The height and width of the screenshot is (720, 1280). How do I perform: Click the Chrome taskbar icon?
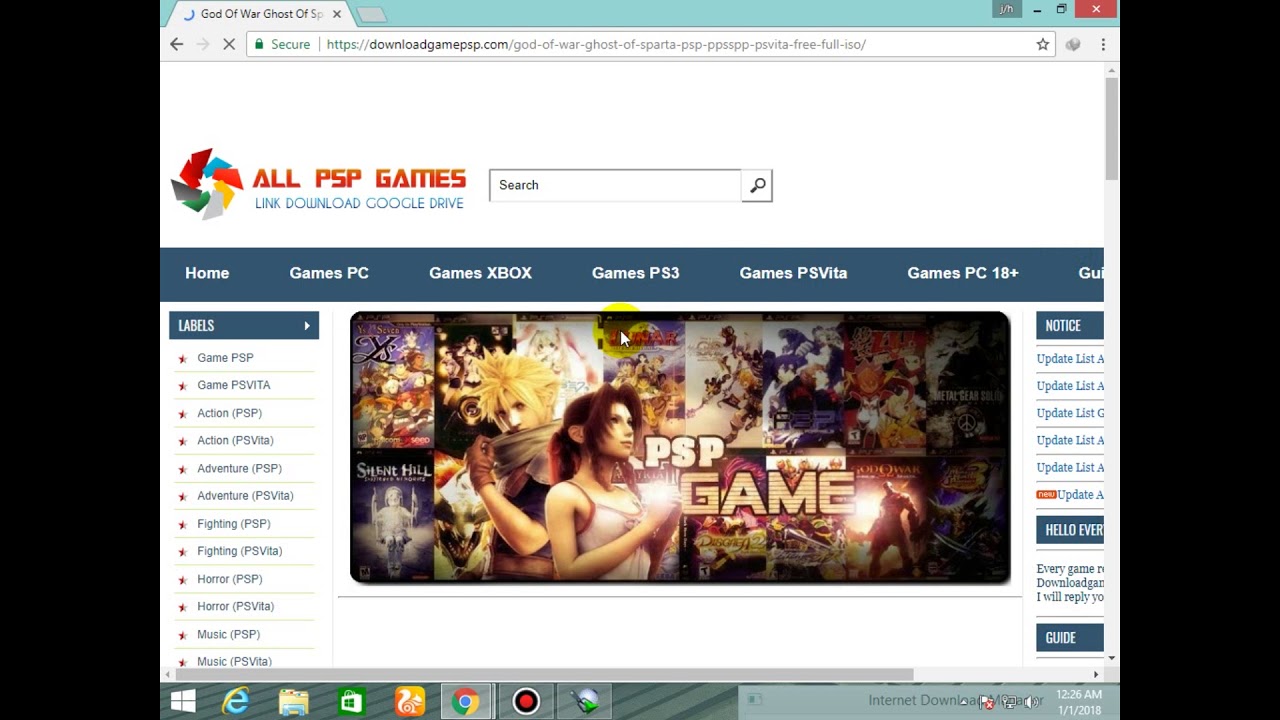click(x=464, y=702)
